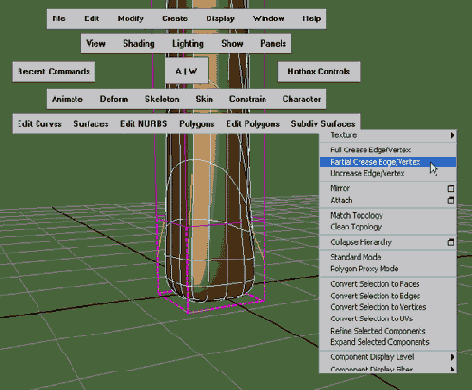Select the Mirror menu entry
Image resolution: width=472 pixels, height=390 pixels.
pos(340,188)
